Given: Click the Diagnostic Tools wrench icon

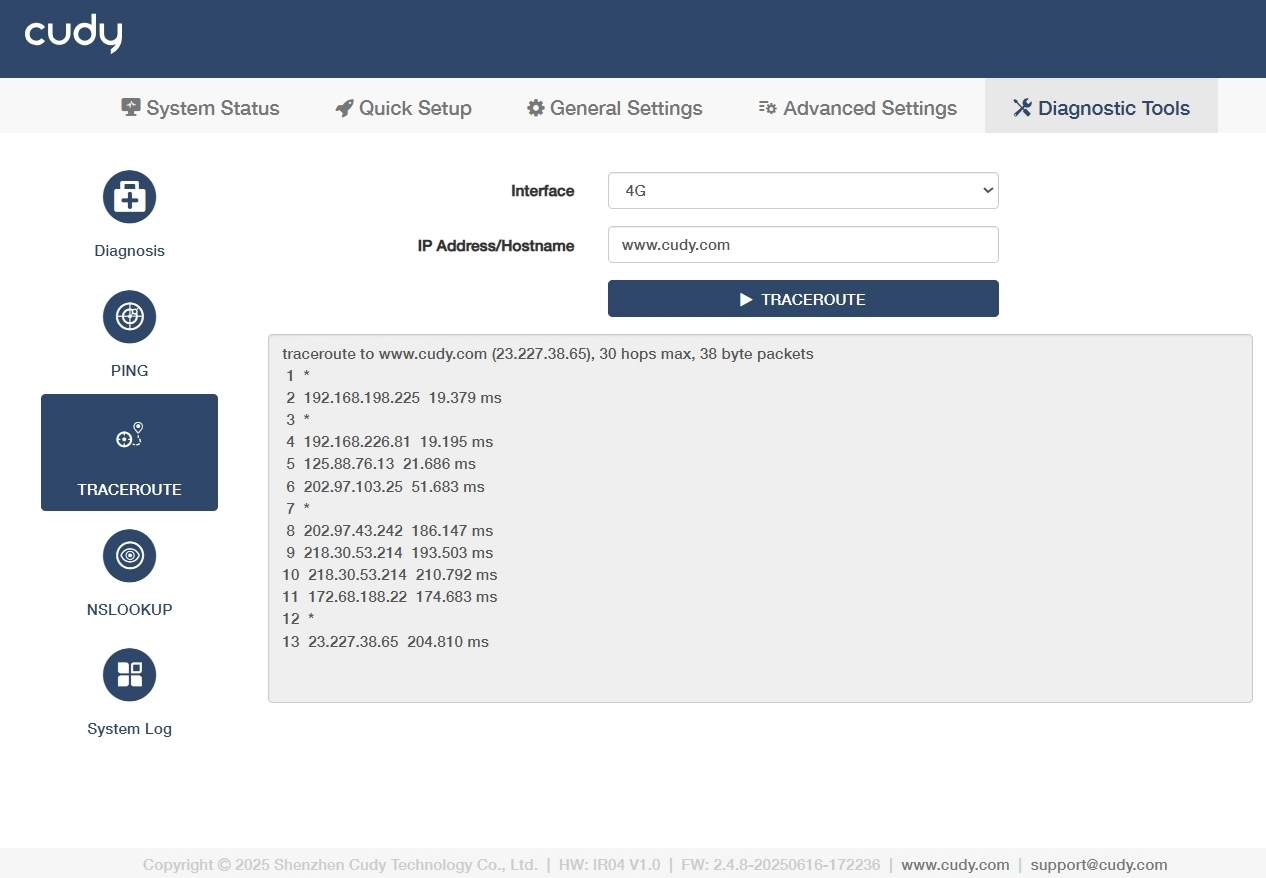Looking at the screenshot, I should pyautogui.click(x=1022, y=108).
